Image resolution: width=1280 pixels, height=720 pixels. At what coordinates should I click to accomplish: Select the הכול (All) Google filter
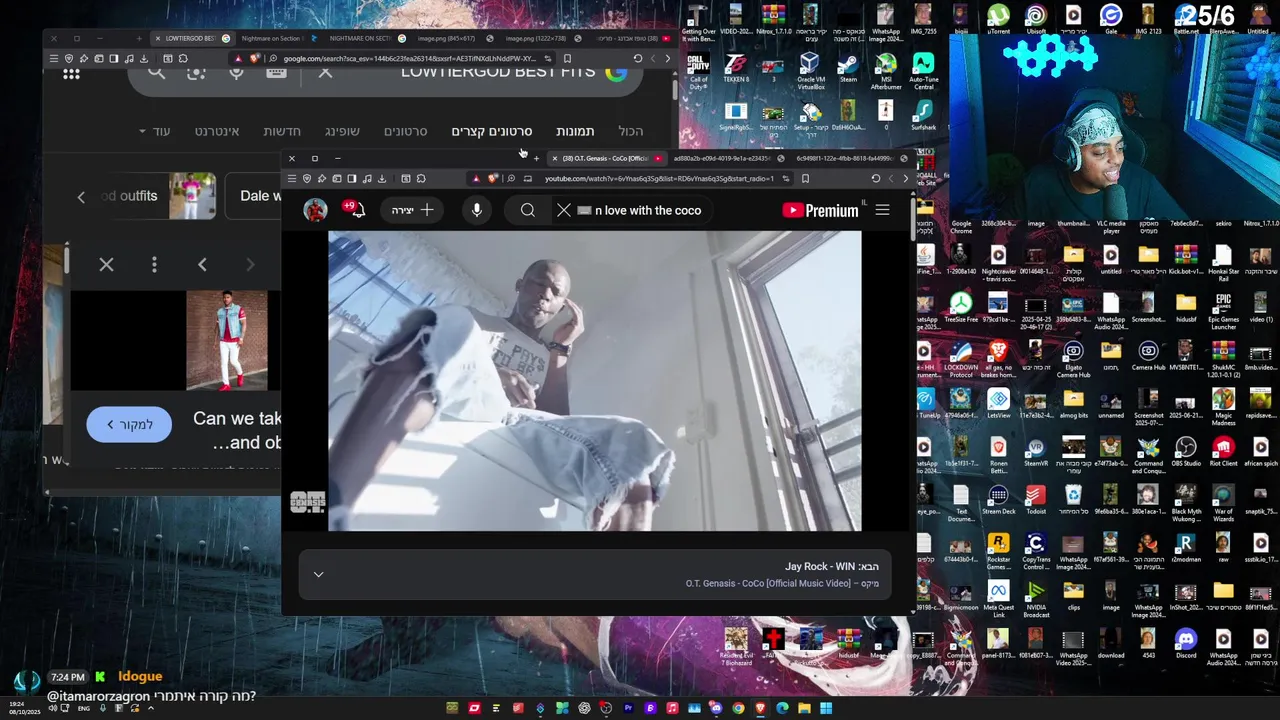click(630, 131)
